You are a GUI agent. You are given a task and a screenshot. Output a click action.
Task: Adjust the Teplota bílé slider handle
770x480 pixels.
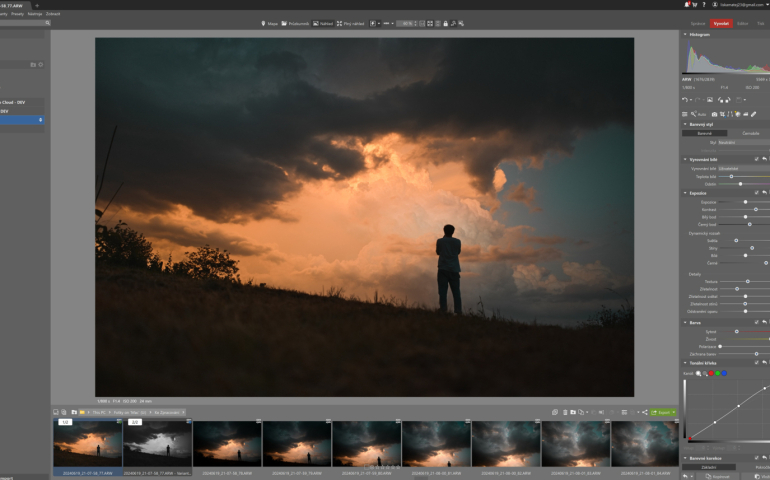[x=731, y=176]
